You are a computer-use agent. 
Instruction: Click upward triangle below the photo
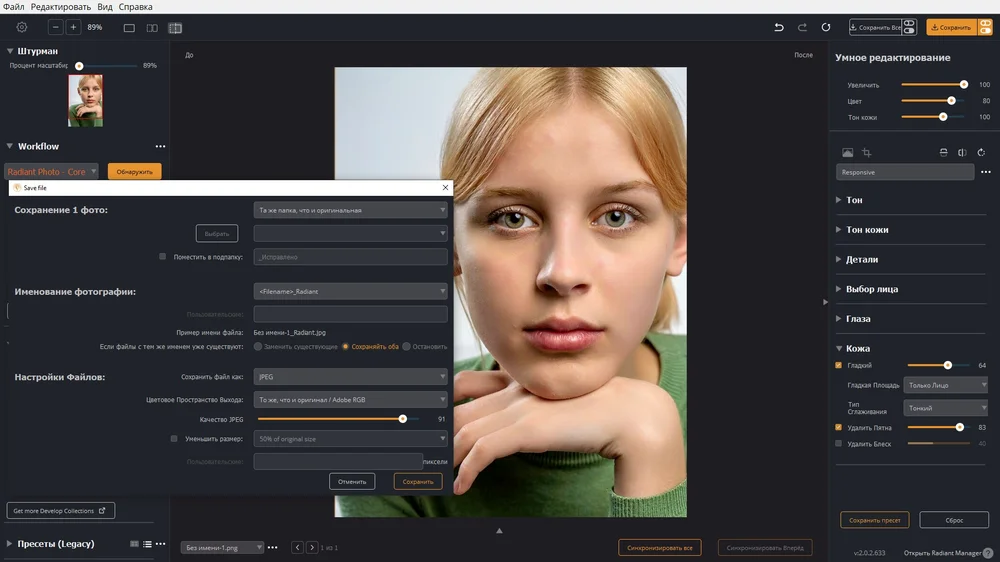click(x=499, y=531)
